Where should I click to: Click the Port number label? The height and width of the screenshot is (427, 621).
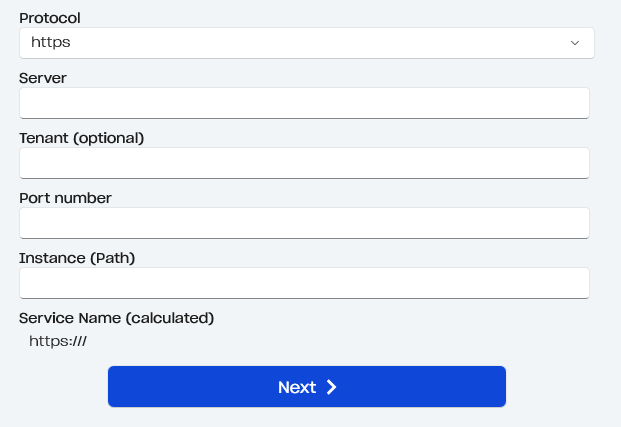(x=65, y=198)
